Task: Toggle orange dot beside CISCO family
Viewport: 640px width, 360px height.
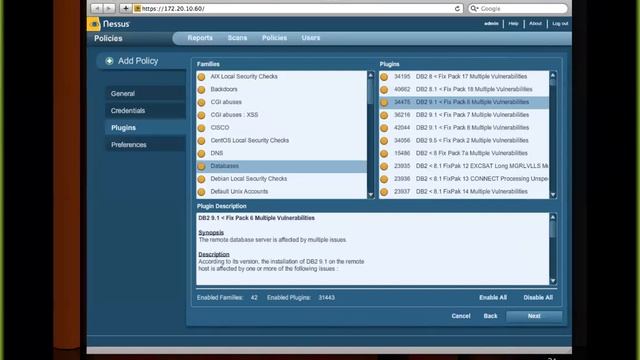Action: 201,128
